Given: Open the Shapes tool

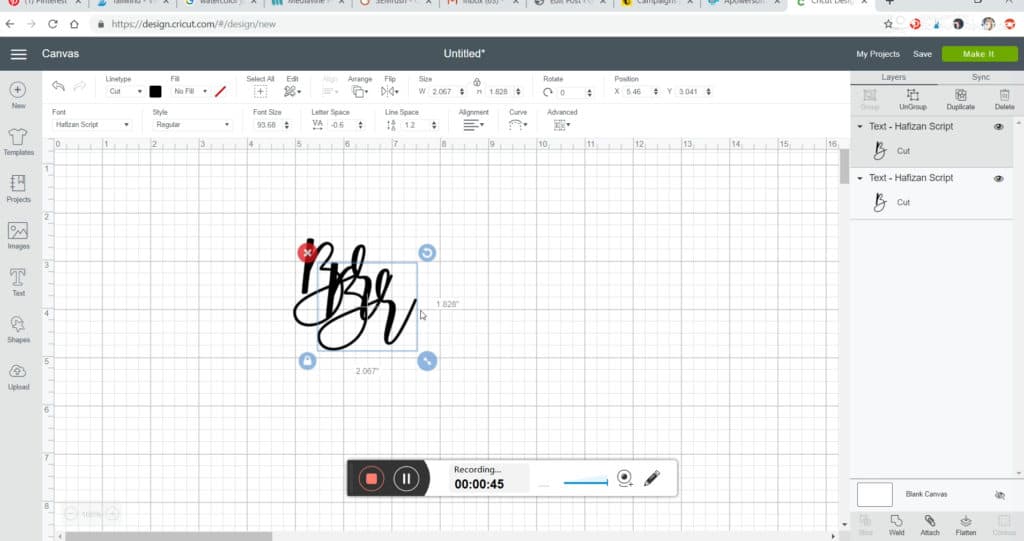Looking at the screenshot, I should [x=18, y=326].
